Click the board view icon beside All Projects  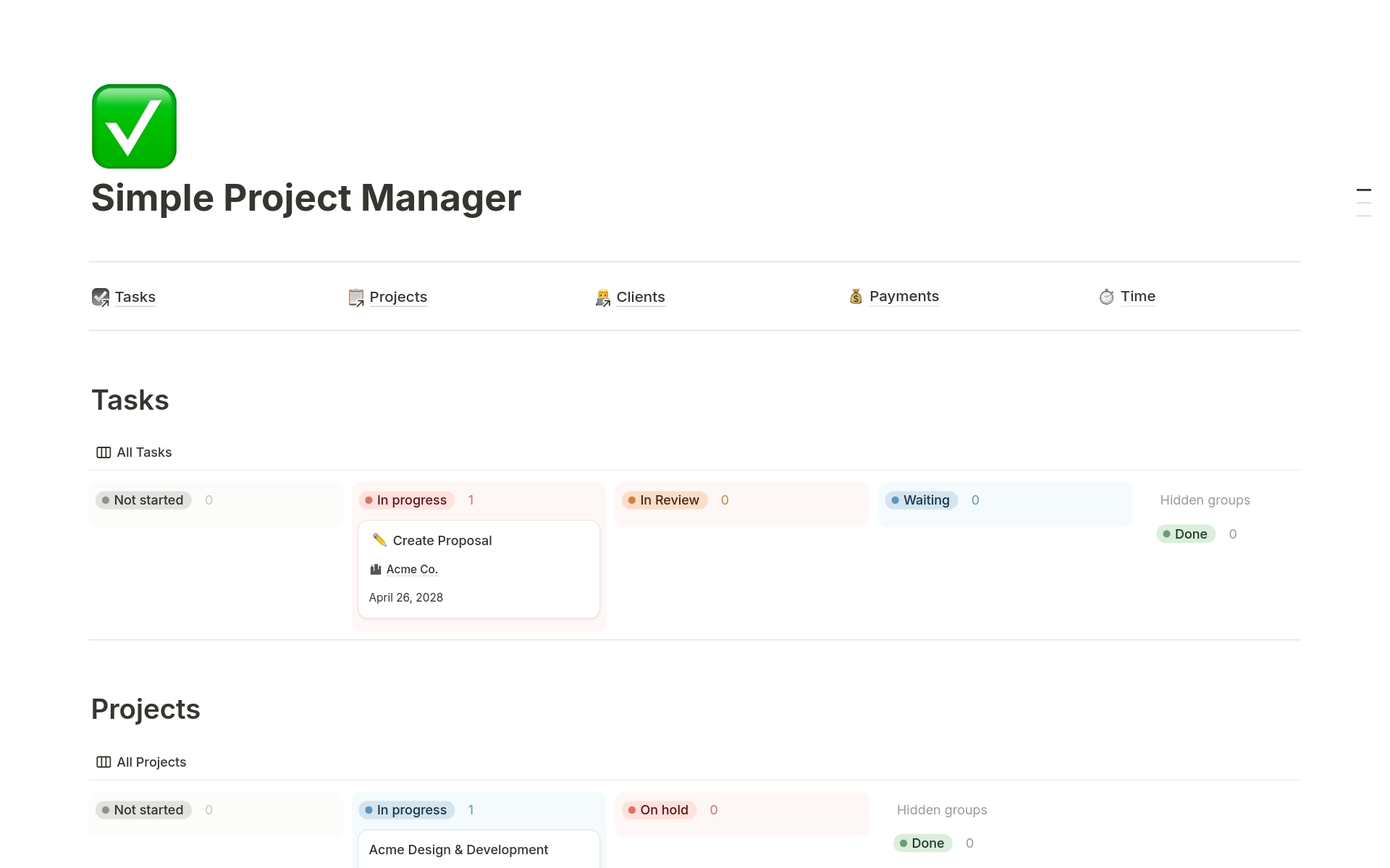click(x=102, y=762)
